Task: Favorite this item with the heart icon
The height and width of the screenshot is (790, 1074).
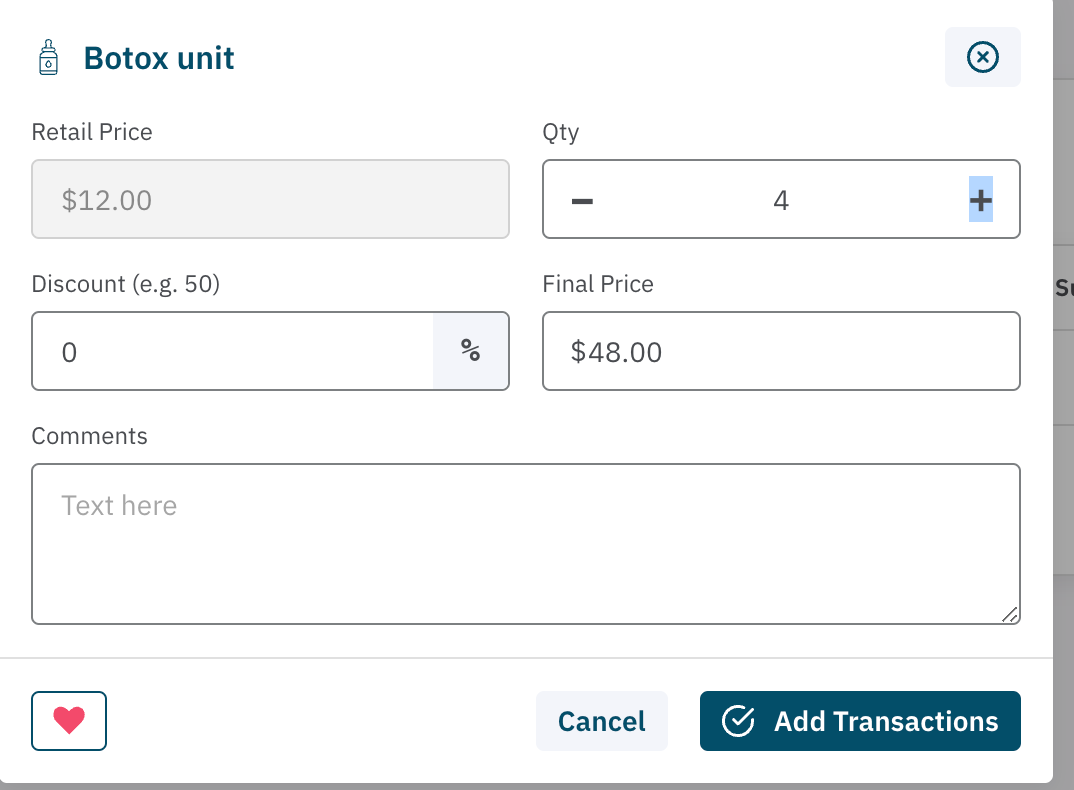Action: 69,721
